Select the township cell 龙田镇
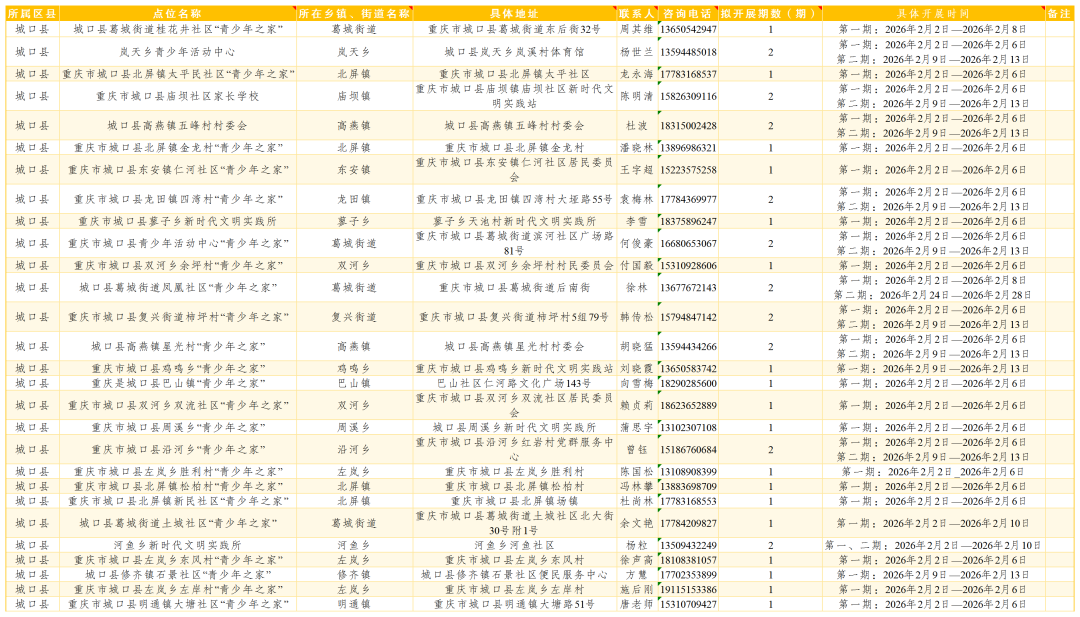The width and height of the screenshot is (1080, 617). pos(354,199)
